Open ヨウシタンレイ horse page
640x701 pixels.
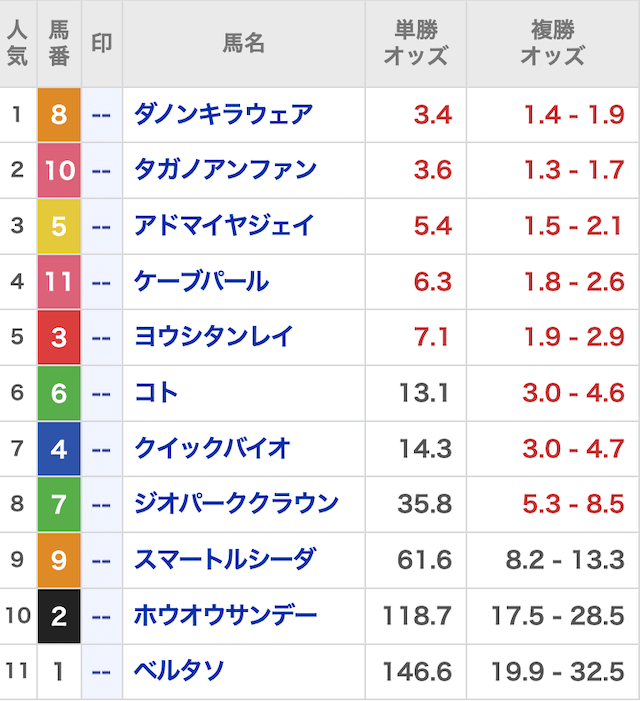[x=213, y=338]
